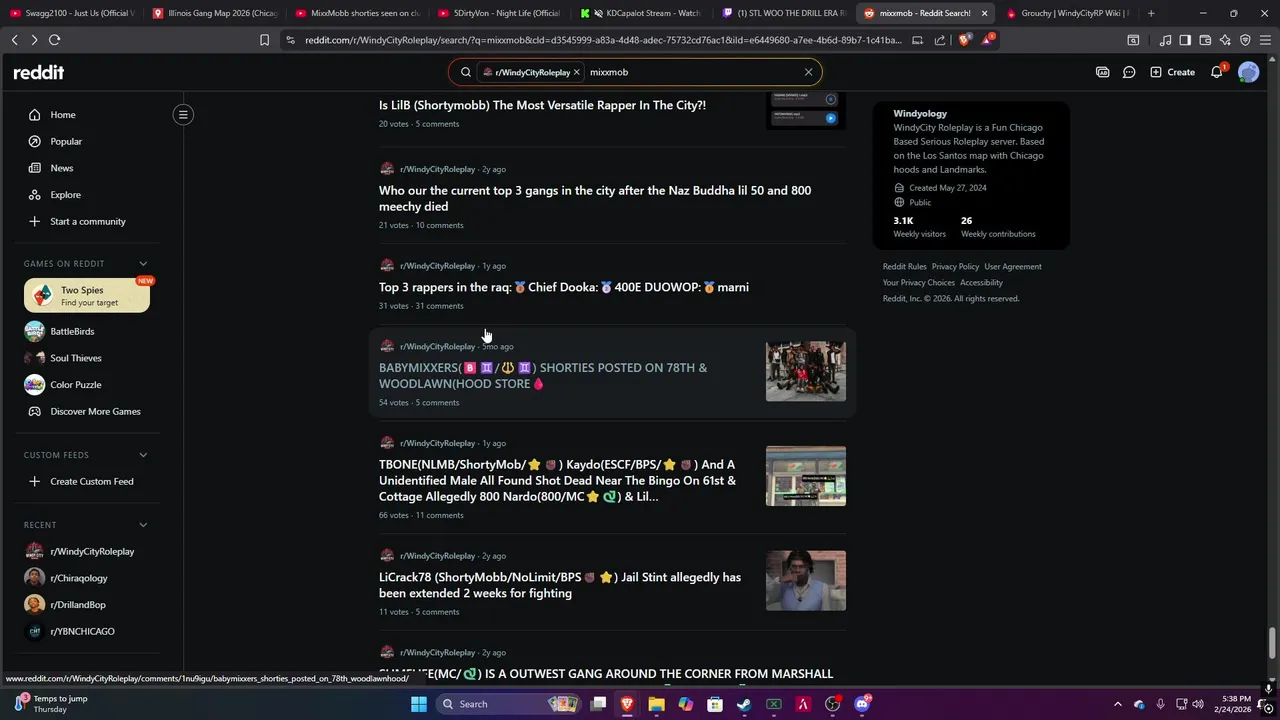This screenshot has width=1280, height=720.
Task: Switch to the Grouchy WindyCityRP Wiki tab
Action: click(1068, 13)
